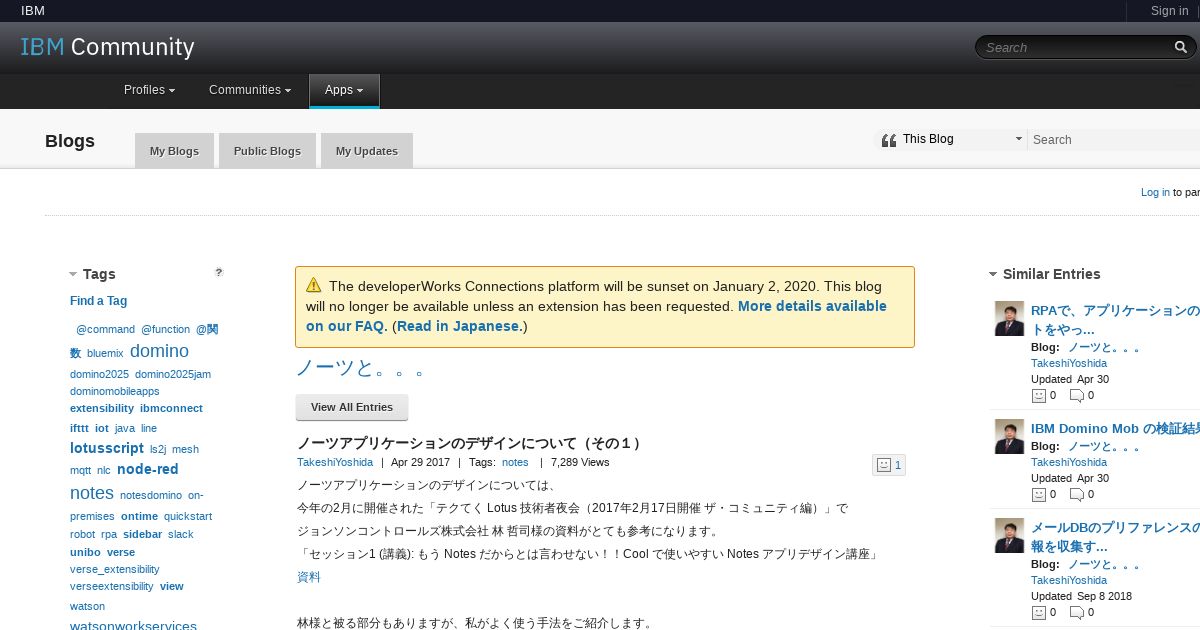
Task: Collapse the Similar Entries section
Action: (x=993, y=274)
